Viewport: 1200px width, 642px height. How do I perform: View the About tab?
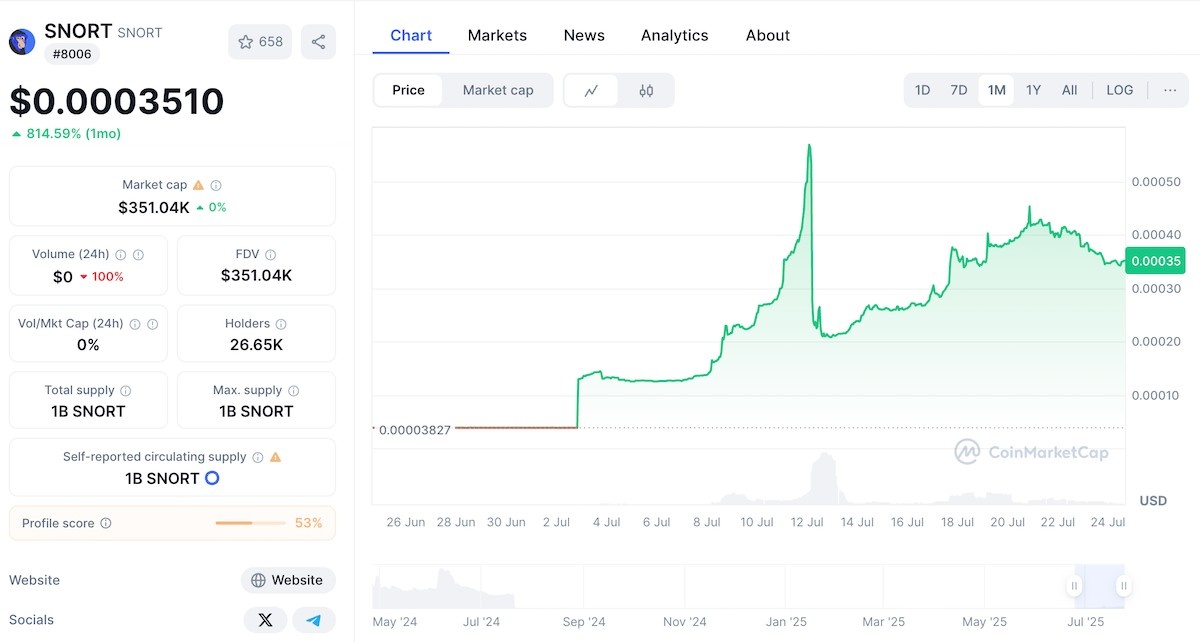768,35
